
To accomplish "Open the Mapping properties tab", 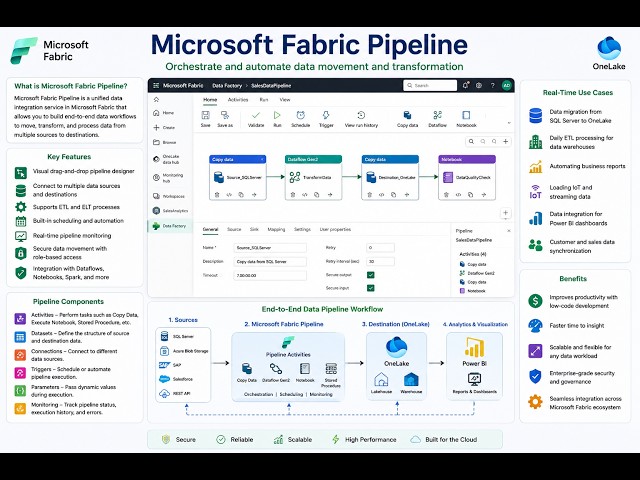I will 276,229.
